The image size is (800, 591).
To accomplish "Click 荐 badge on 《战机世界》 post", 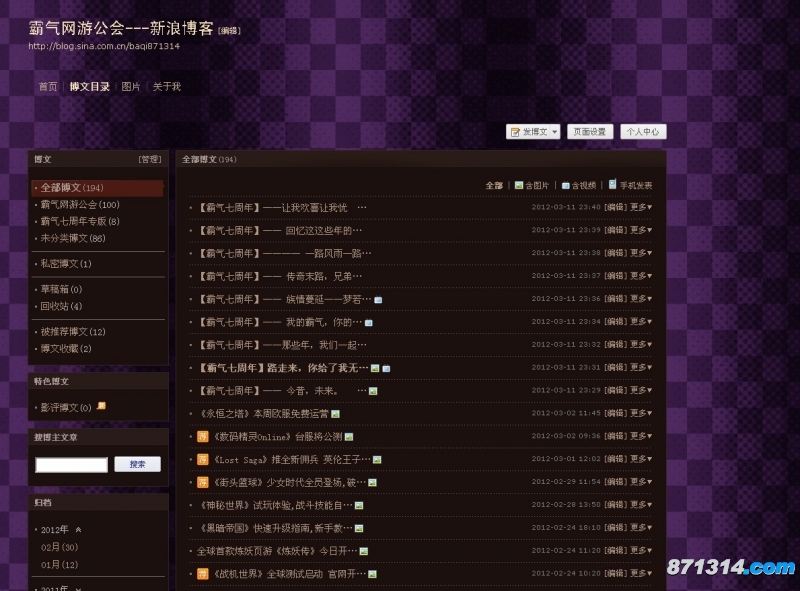I will click(x=203, y=574).
